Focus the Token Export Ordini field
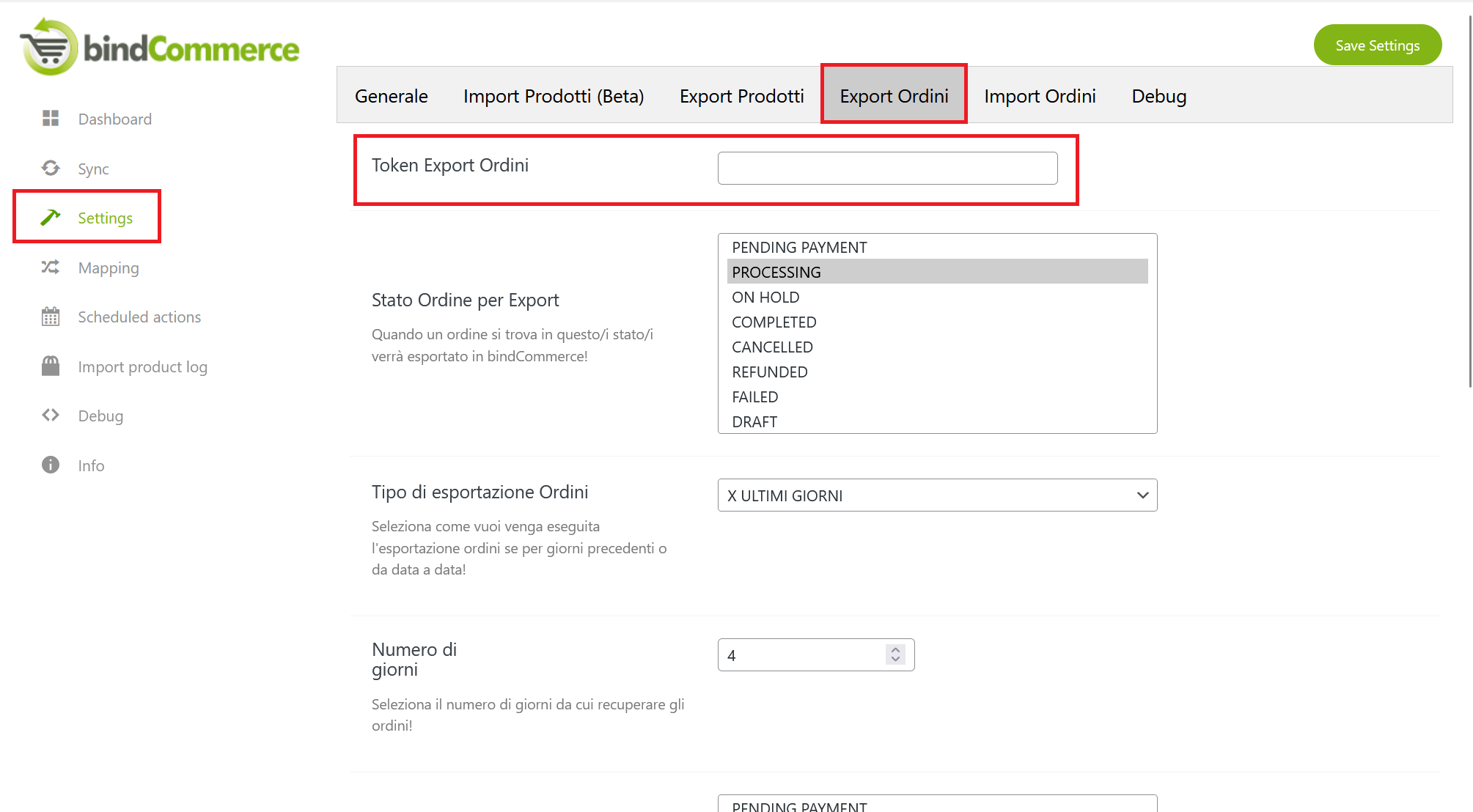 887,169
